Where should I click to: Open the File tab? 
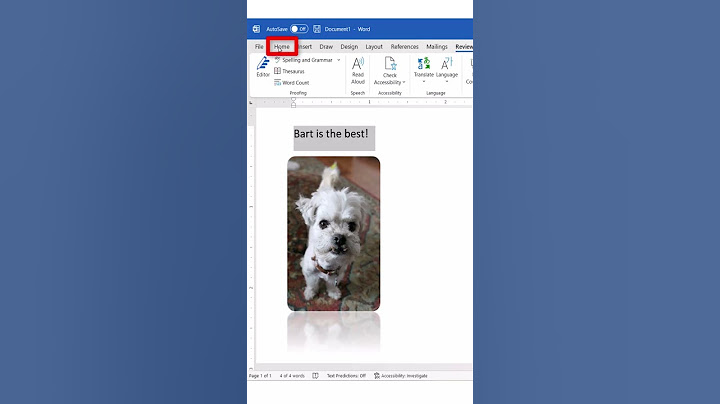pyautogui.click(x=259, y=47)
